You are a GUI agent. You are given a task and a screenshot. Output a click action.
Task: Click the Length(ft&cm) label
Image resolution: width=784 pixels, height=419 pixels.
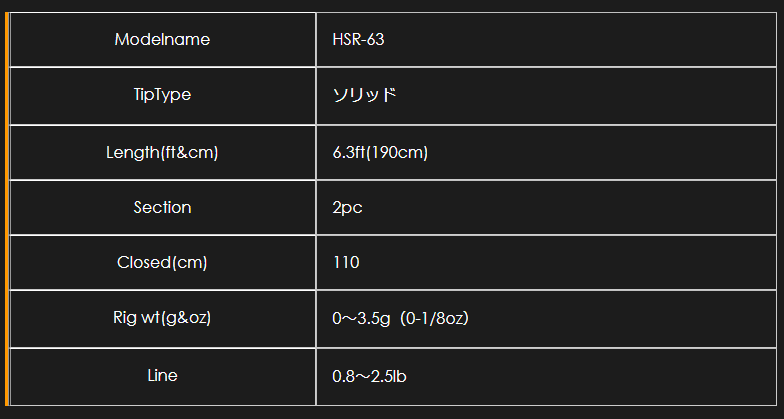(162, 152)
